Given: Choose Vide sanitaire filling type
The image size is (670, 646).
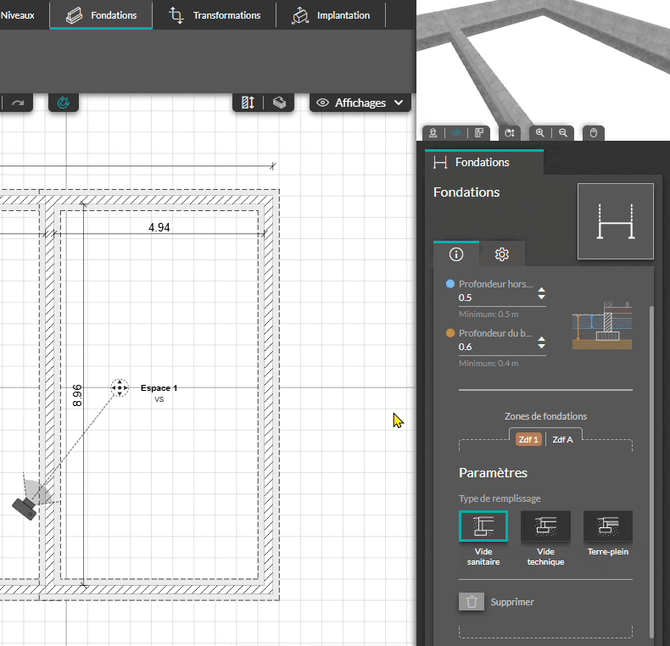Looking at the screenshot, I should click(483, 526).
